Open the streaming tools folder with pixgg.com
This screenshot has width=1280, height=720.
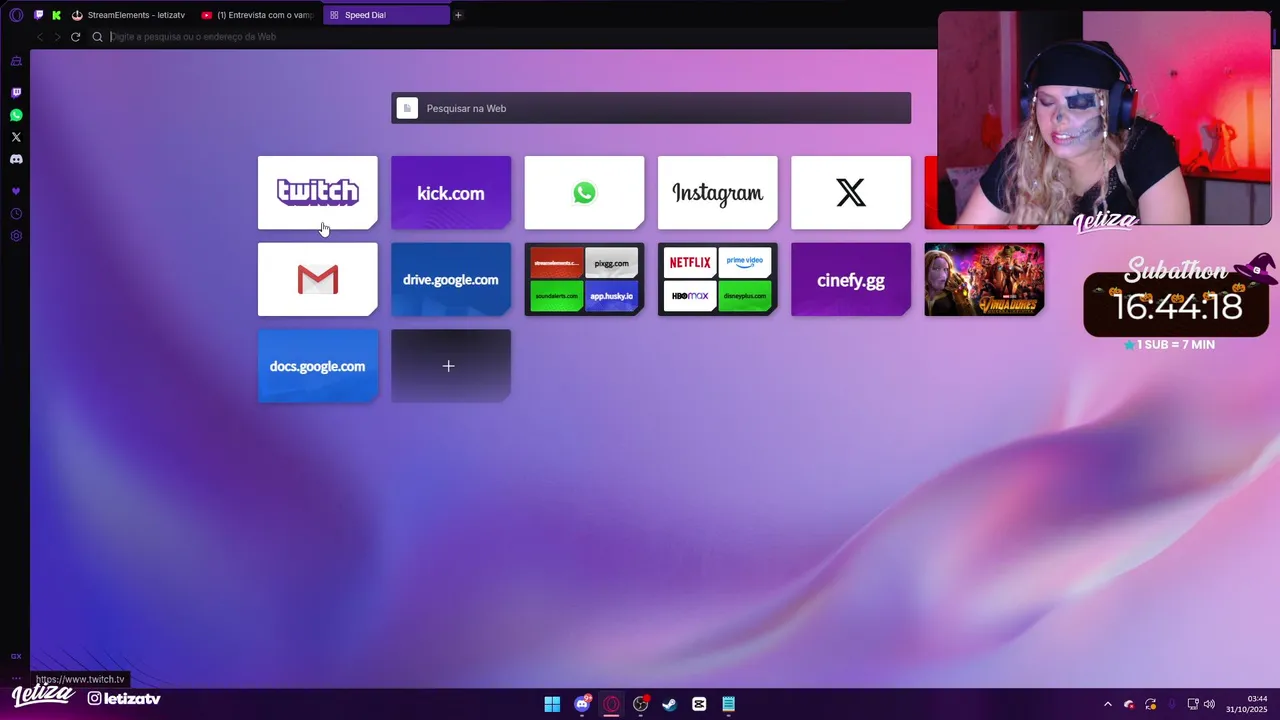click(x=584, y=279)
